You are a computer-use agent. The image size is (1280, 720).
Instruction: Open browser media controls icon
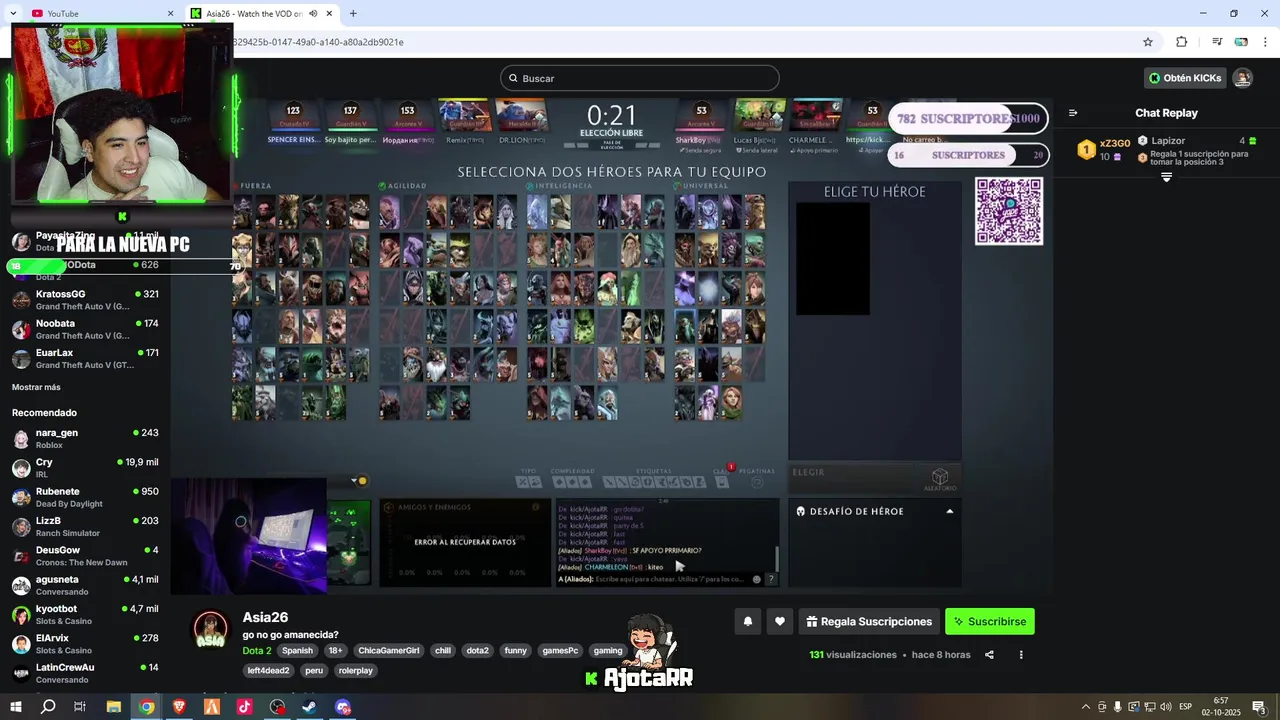(x=1217, y=42)
